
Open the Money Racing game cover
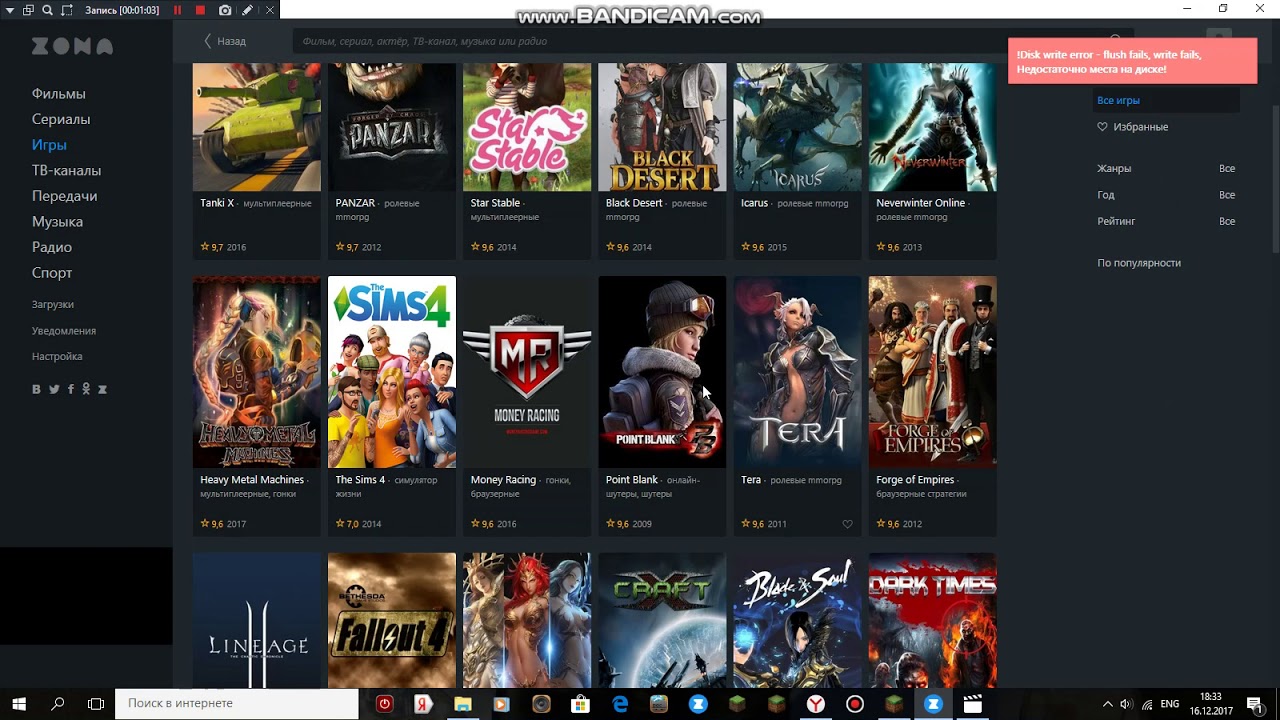pyautogui.click(x=527, y=372)
